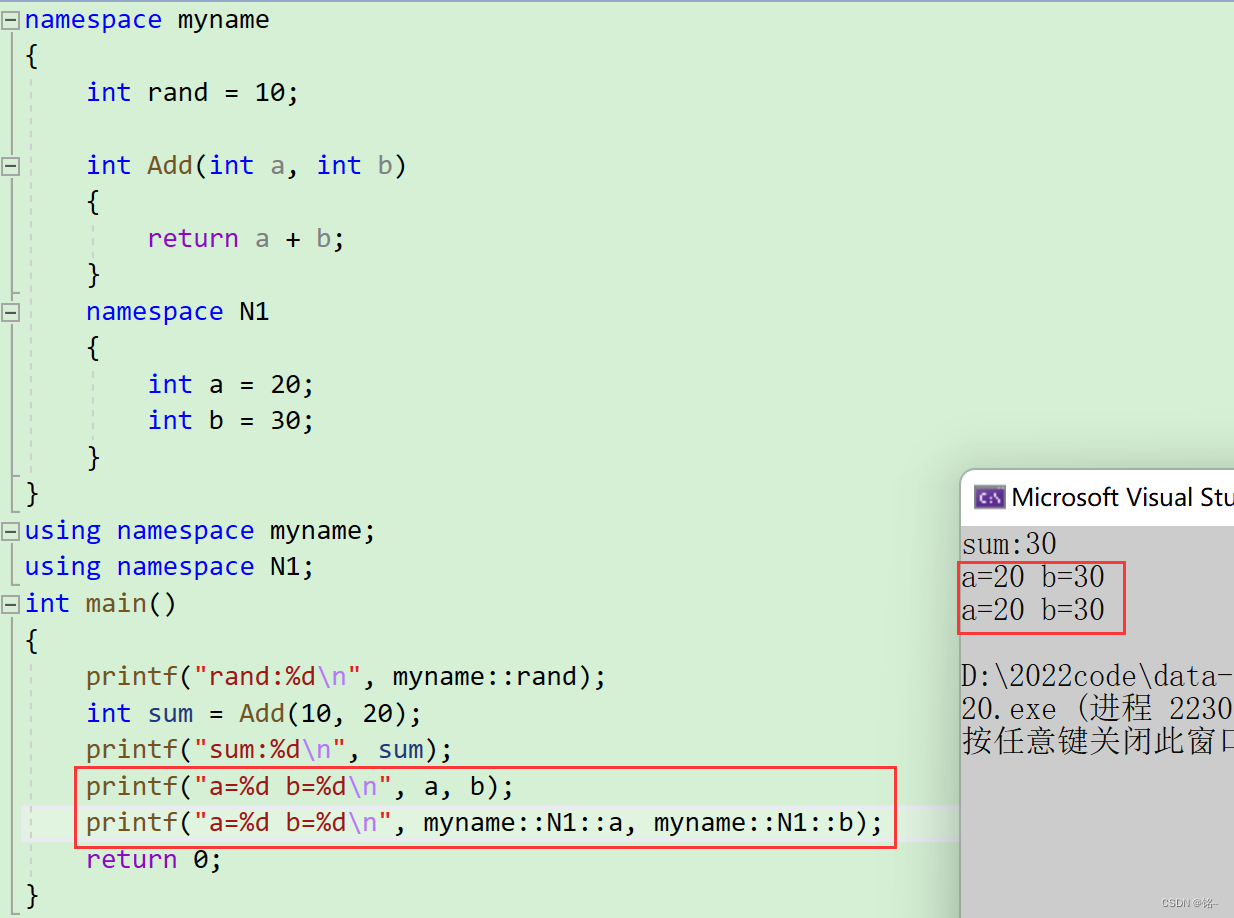Click the sum:30 text in console output

coord(1010,544)
